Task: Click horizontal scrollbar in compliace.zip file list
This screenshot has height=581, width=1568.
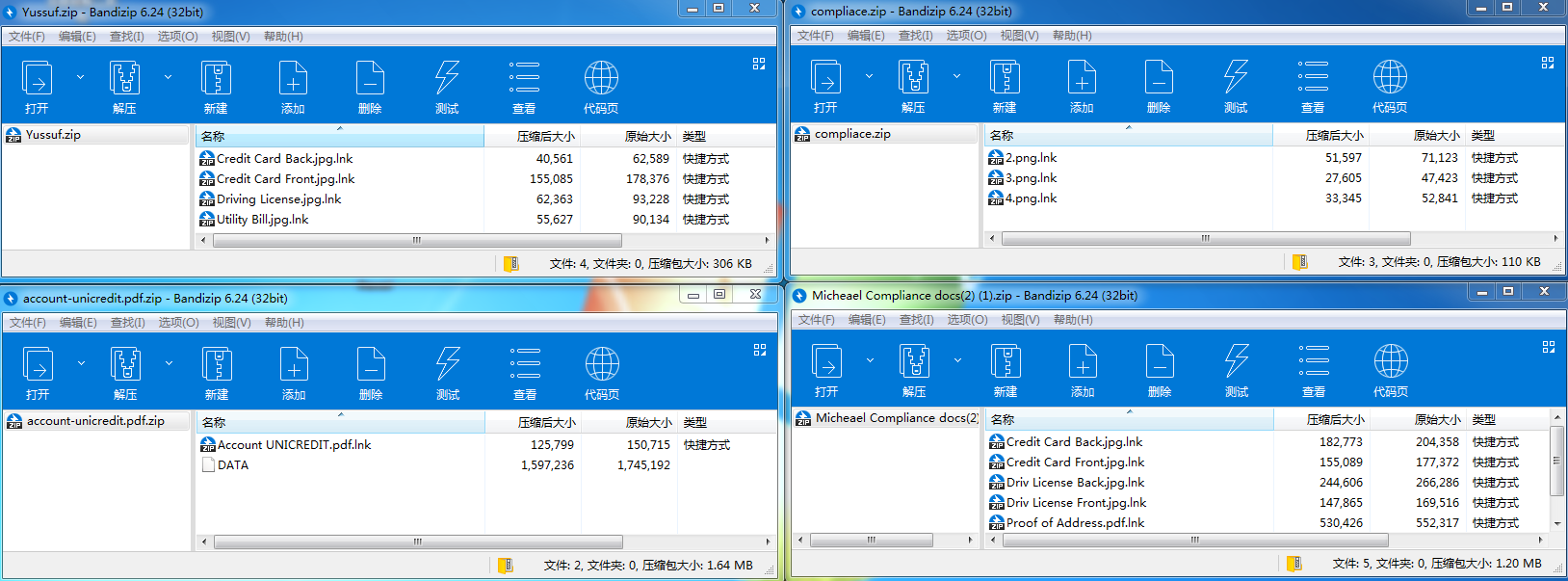Action: click(1206, 238)
